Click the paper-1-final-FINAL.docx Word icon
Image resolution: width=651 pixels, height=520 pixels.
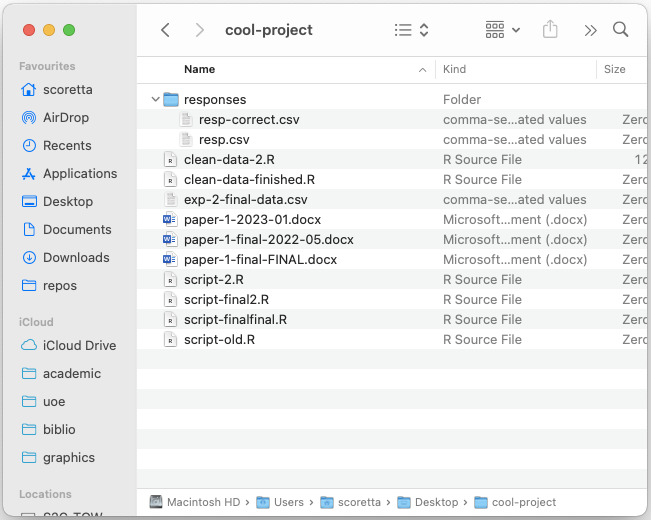pos(170,259)
